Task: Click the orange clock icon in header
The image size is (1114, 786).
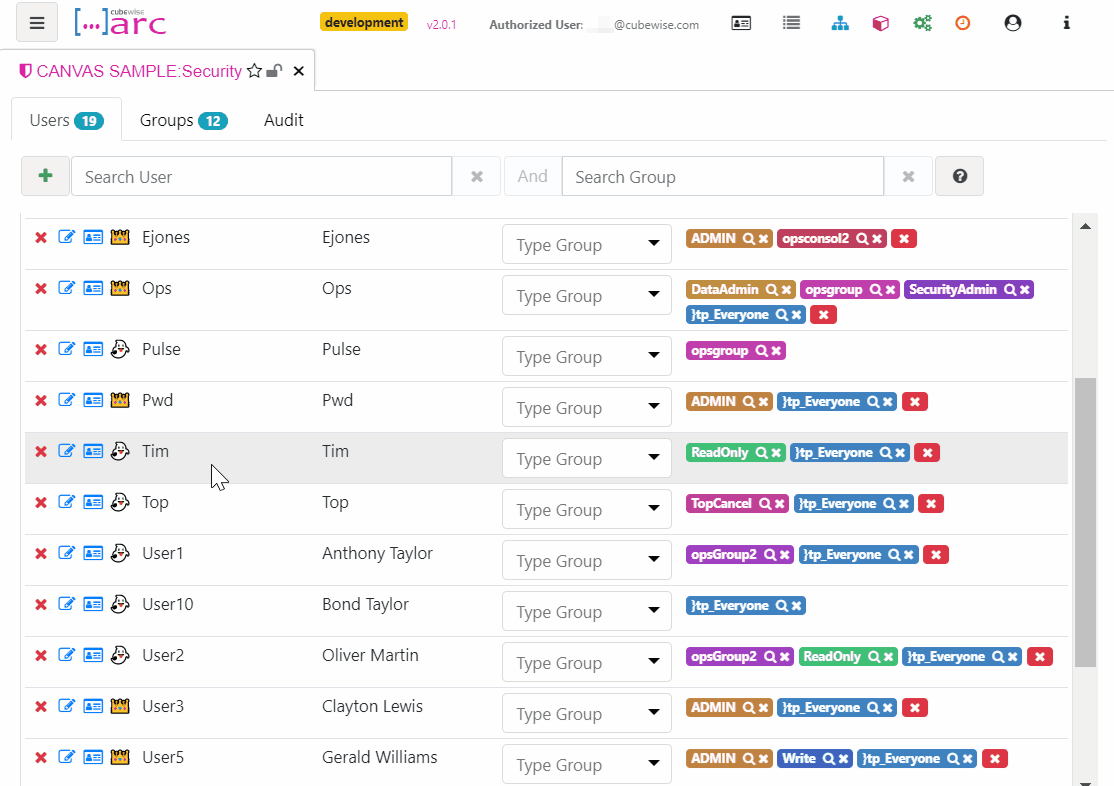Action: 962,23
